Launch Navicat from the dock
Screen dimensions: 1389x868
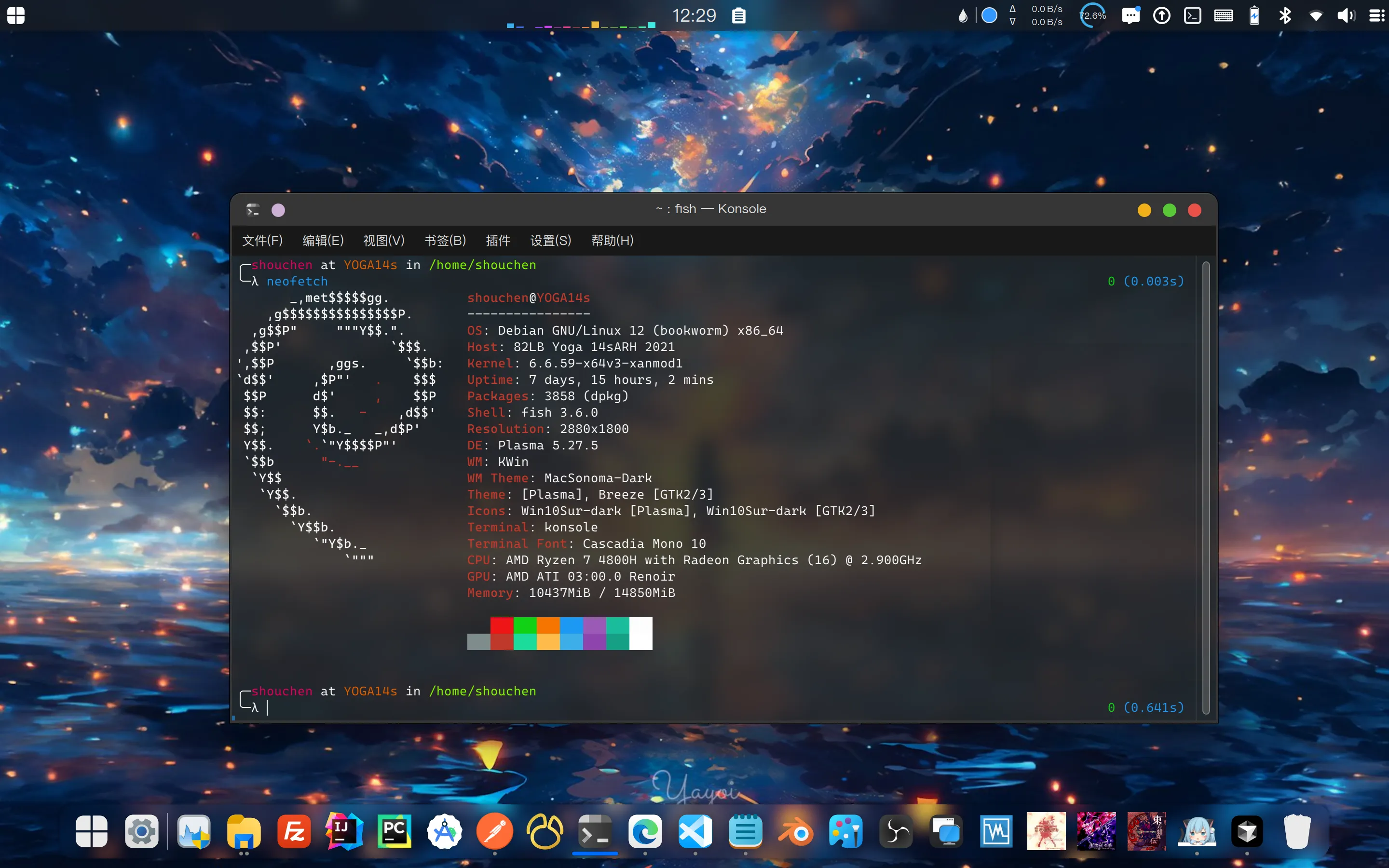545,831
